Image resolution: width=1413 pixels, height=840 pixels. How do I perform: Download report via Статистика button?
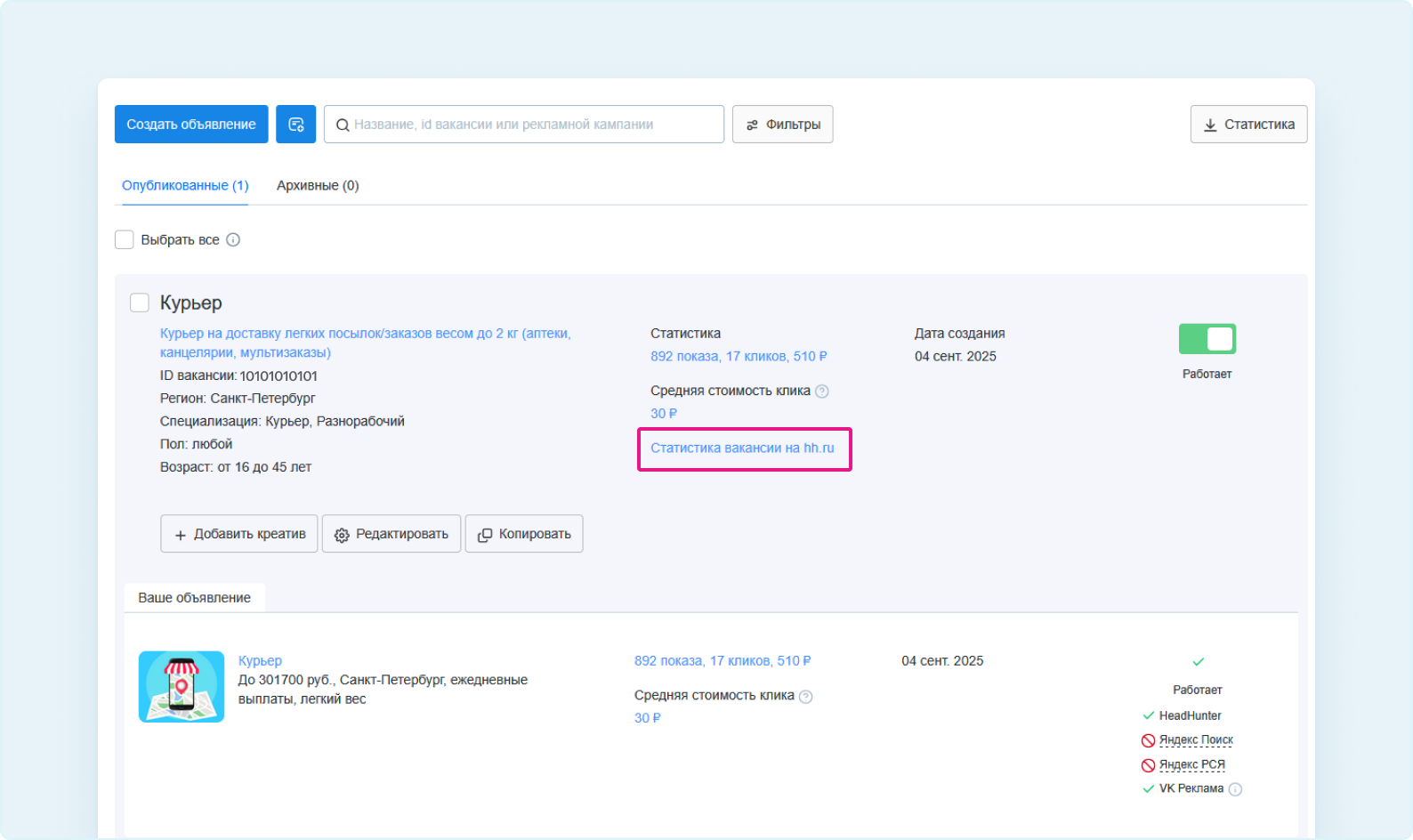1248,125
